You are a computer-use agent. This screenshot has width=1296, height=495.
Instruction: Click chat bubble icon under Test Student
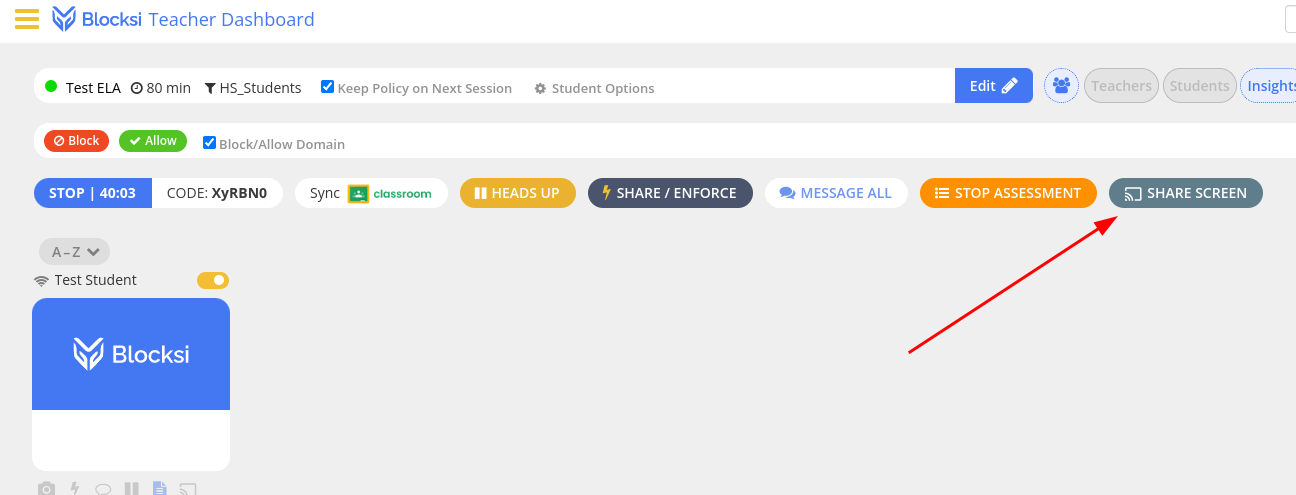coord(103,489)
